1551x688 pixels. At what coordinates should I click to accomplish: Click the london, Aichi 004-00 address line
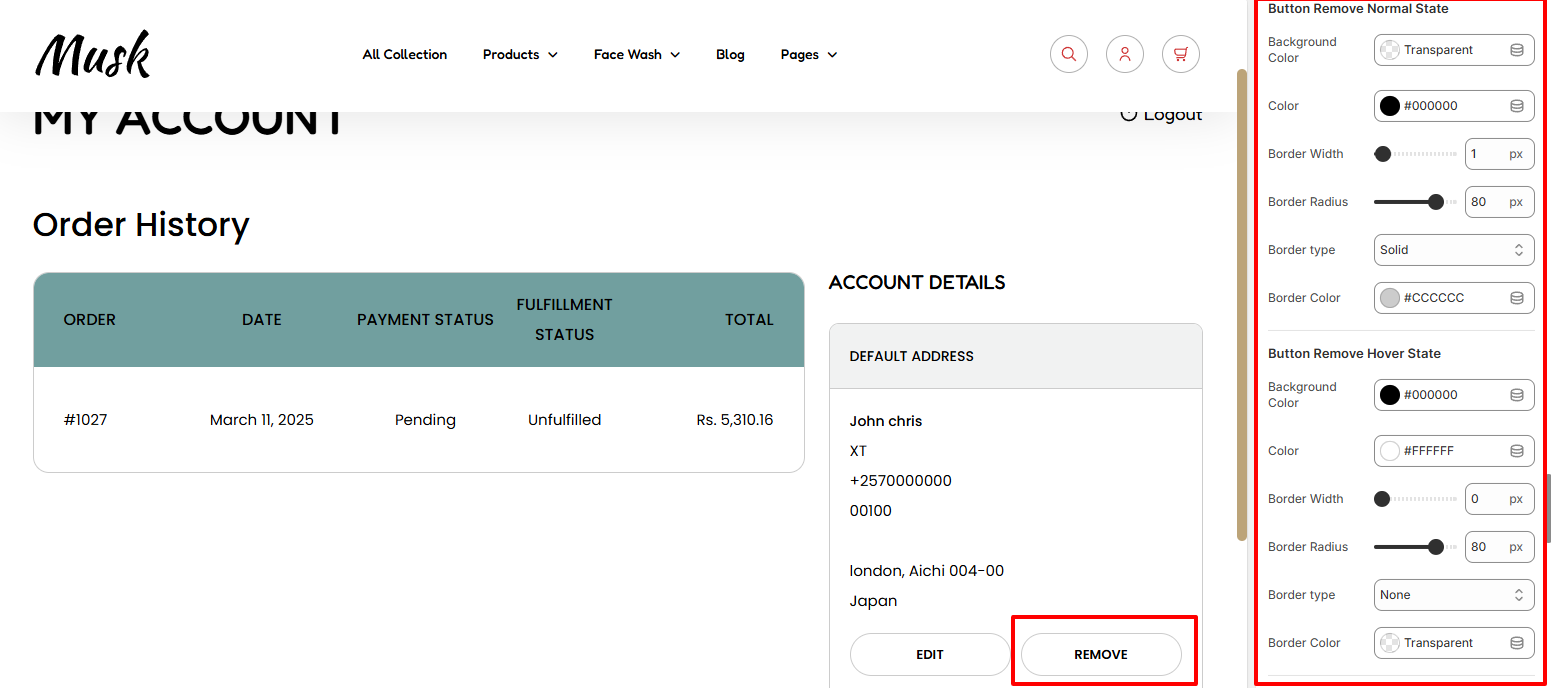click(927, 571)
